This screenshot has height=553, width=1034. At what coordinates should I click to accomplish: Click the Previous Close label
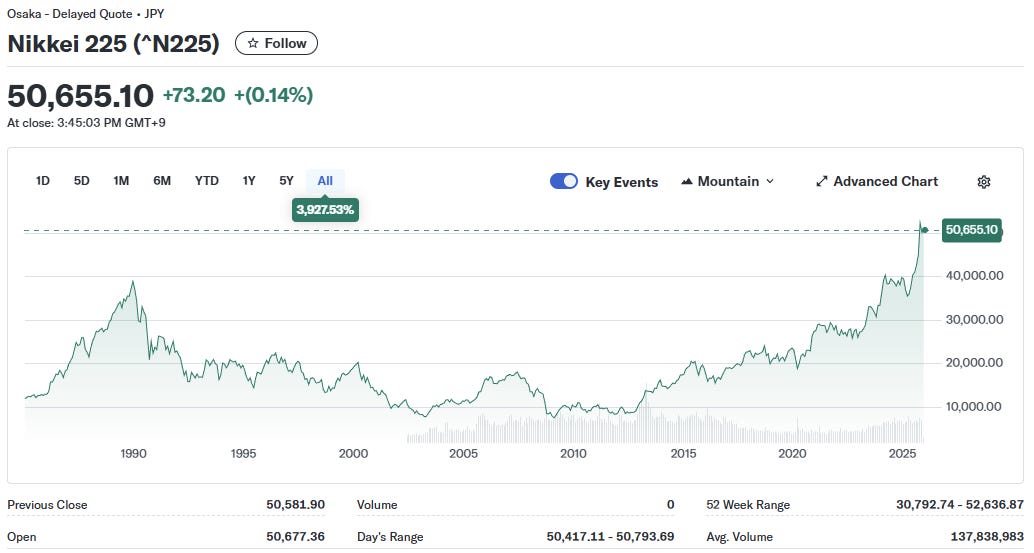coord(47,505)
